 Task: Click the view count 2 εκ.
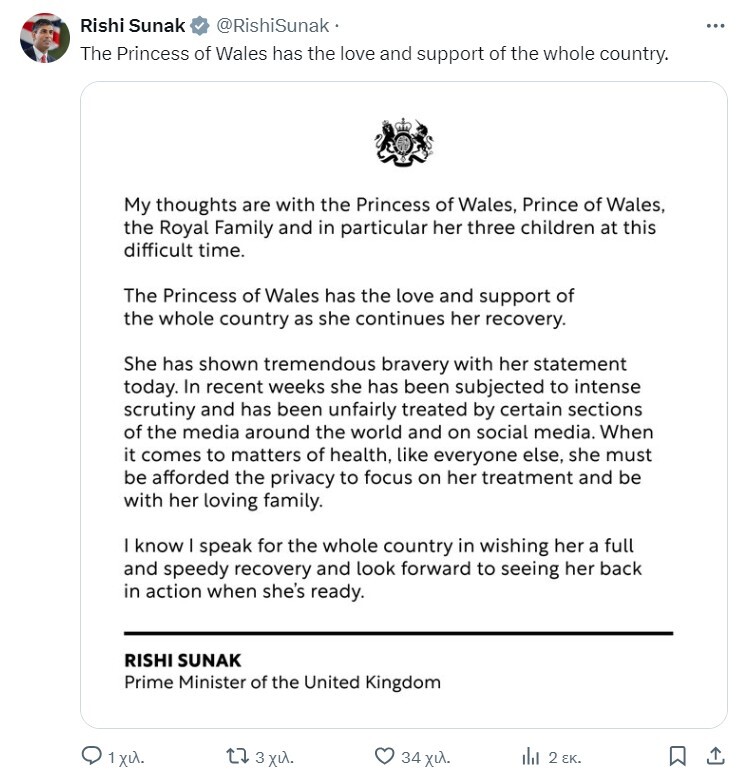tap(565, 757)
